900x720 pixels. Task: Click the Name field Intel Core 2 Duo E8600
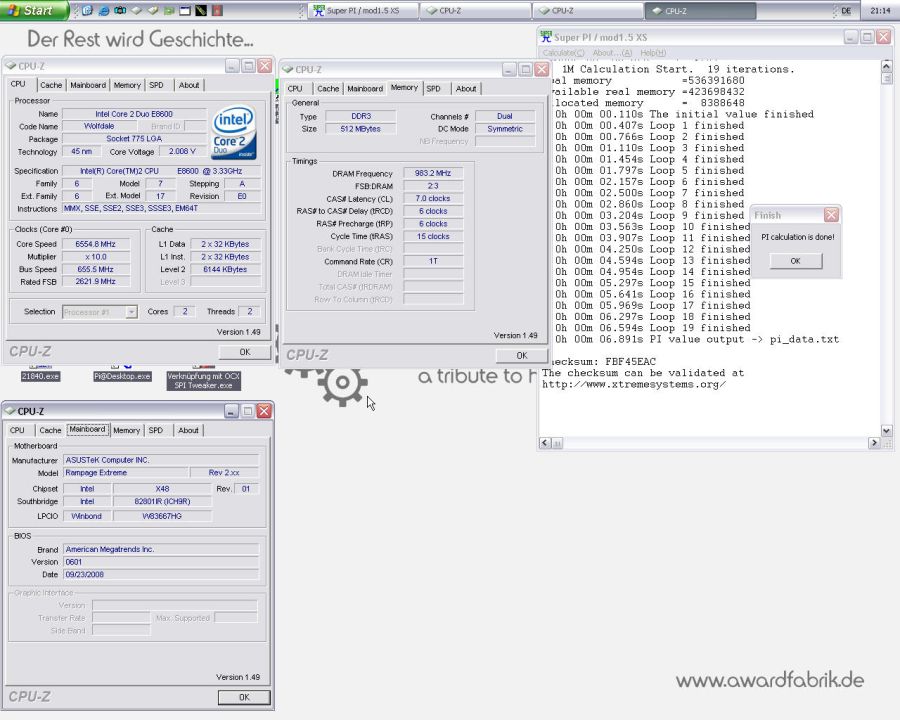134,114
